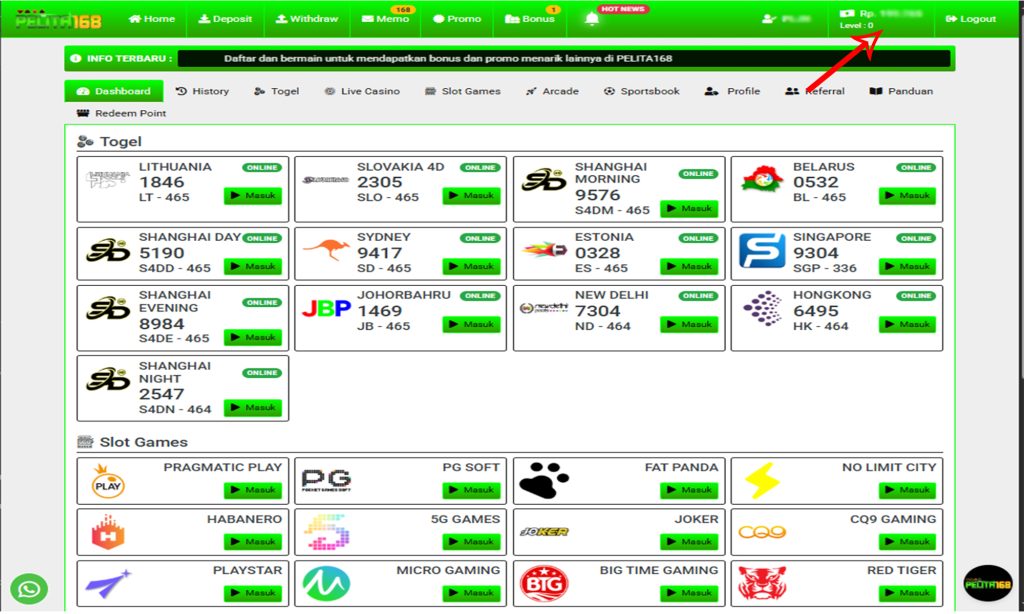Image resolution: width=1024 pixels, height=614 pixels.
Task: Click the Fat Panda paw logo
Action: (x=543, y=481)
